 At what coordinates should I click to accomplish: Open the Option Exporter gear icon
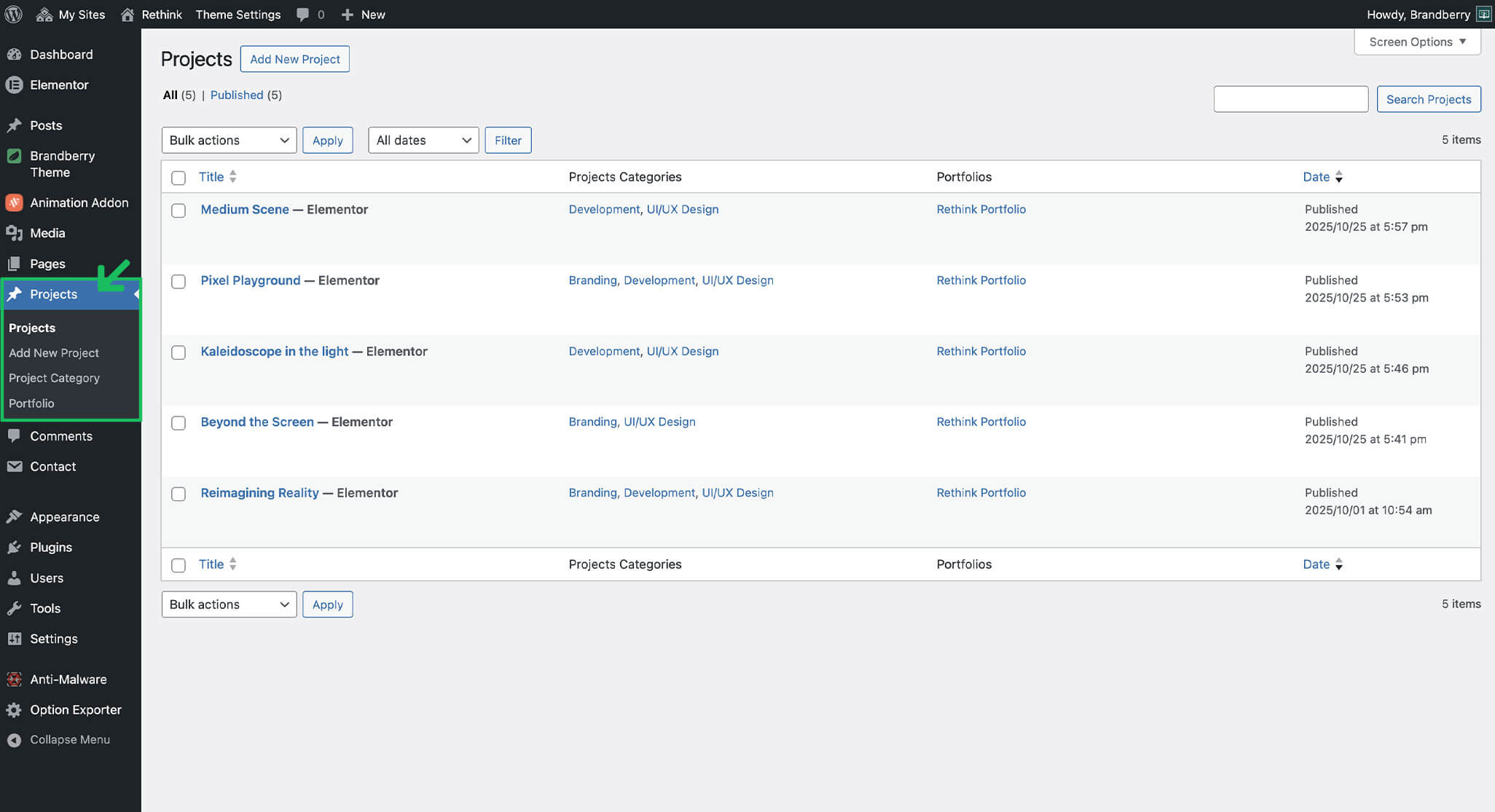[x=14, y=710]
